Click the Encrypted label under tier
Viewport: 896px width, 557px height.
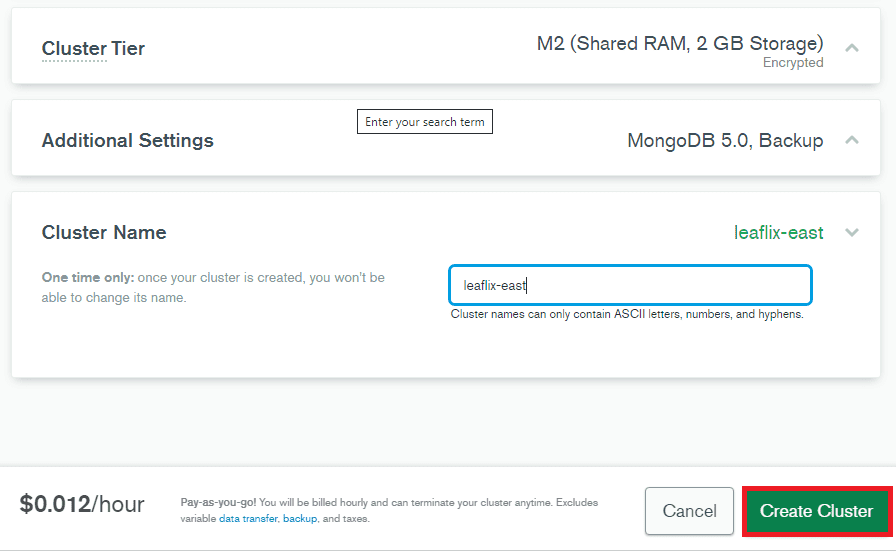793,62
